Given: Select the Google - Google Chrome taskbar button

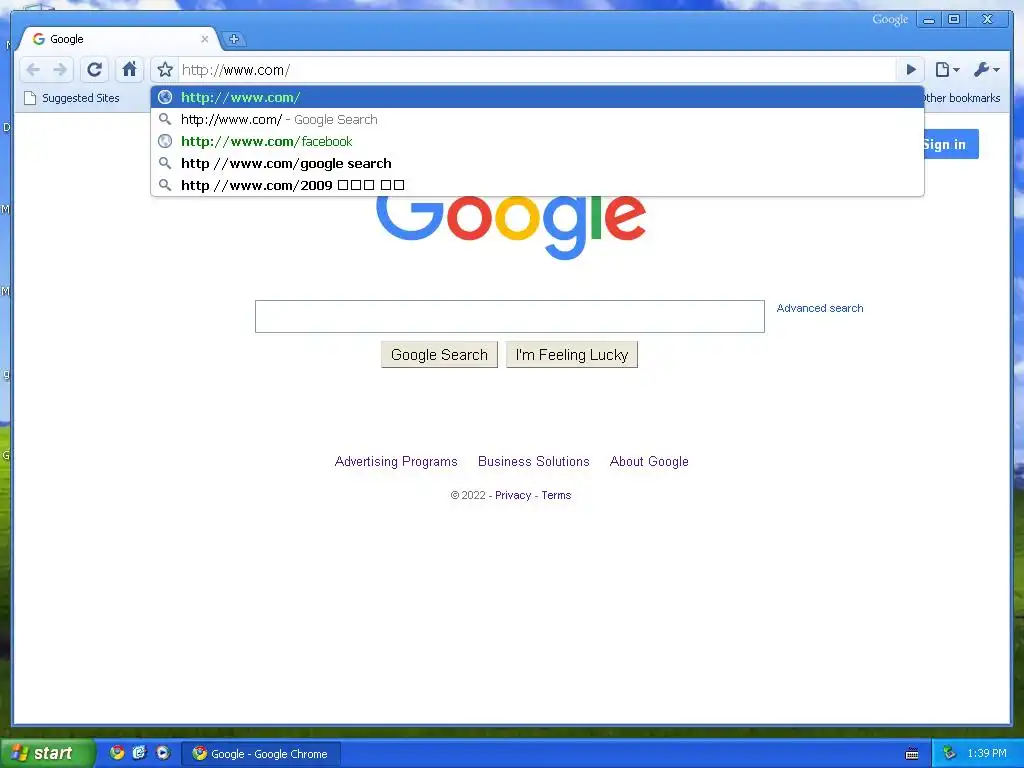Looking at the screenshot, I should click(x=260, y=754).
